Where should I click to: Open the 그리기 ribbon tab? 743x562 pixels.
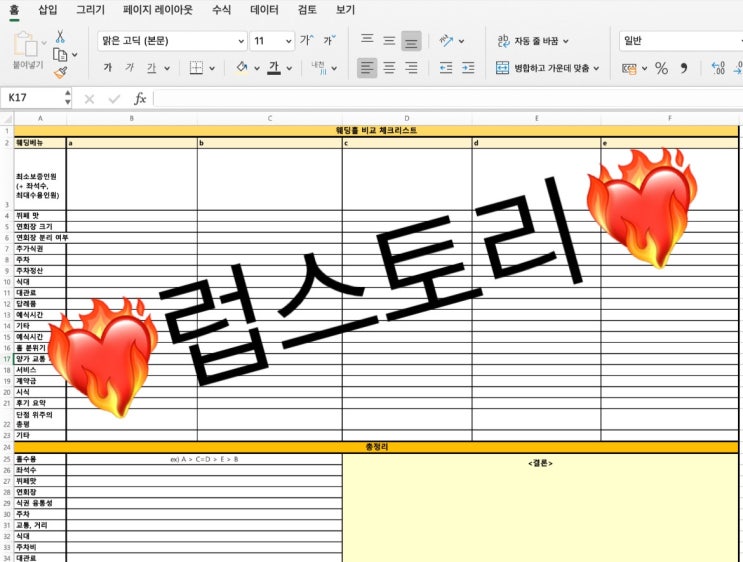pos(91,10)
